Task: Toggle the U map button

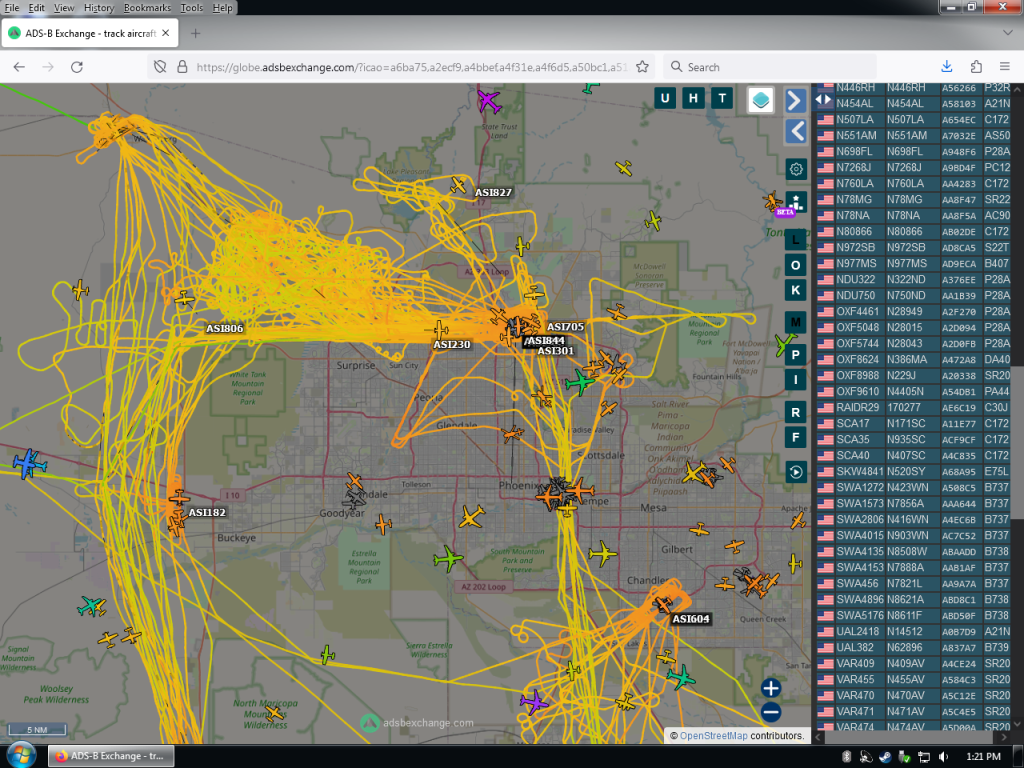Action: pyautogui.click(x=665, y=99)
